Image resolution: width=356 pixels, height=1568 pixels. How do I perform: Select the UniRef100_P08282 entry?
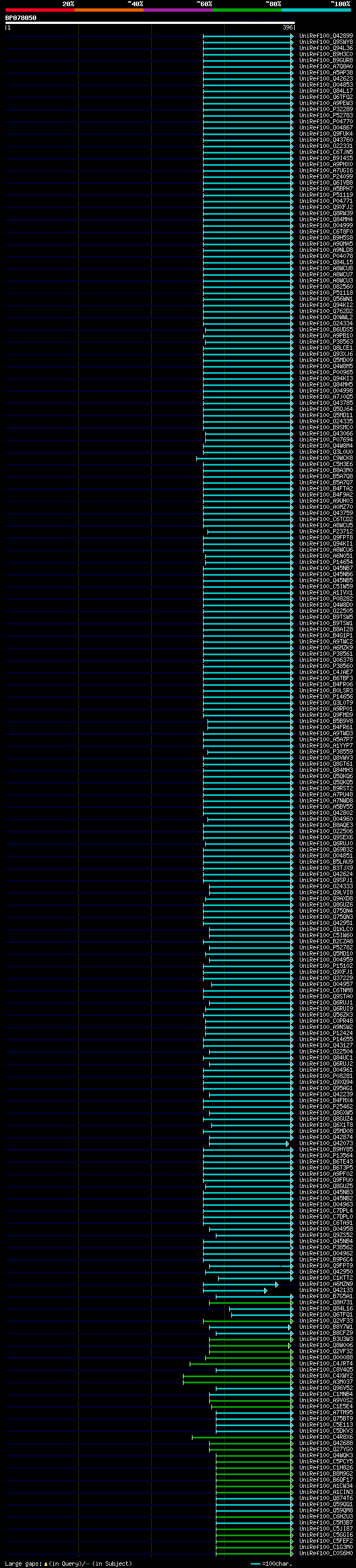(x=325, y=598)
